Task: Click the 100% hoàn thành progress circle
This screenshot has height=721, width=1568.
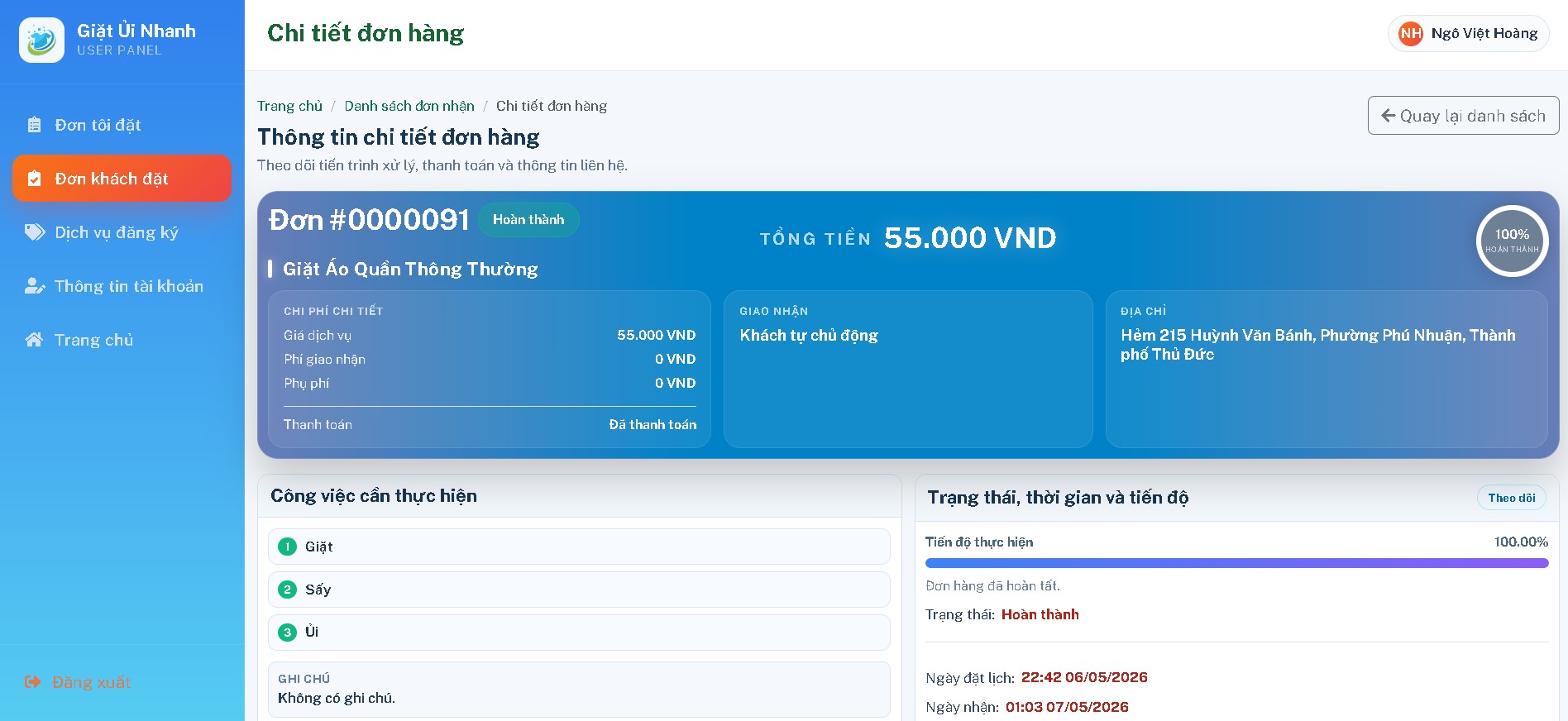Action: [1512, 241]
